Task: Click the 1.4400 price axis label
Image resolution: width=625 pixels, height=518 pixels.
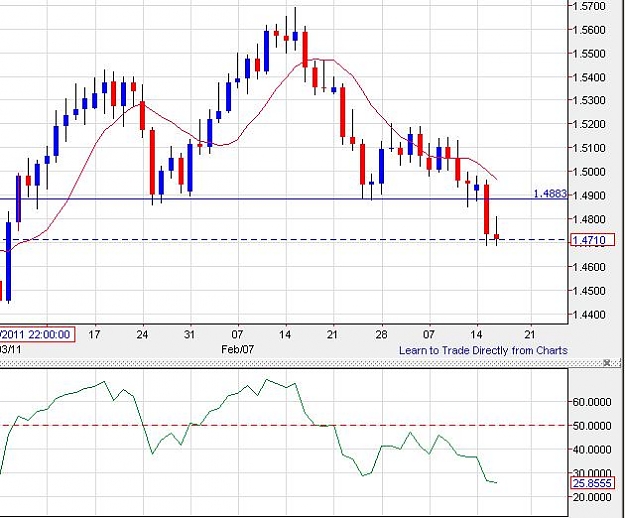Action: pyautogui.click(x=589, y=314)
